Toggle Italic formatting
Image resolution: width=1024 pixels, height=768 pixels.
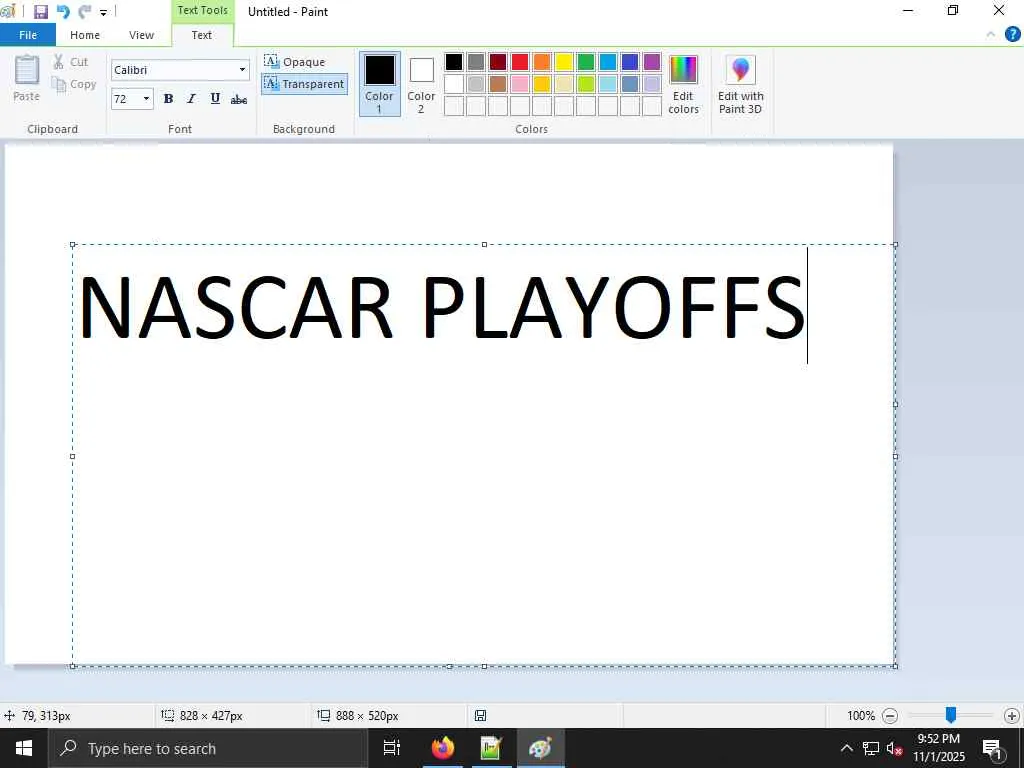point(191,99)
